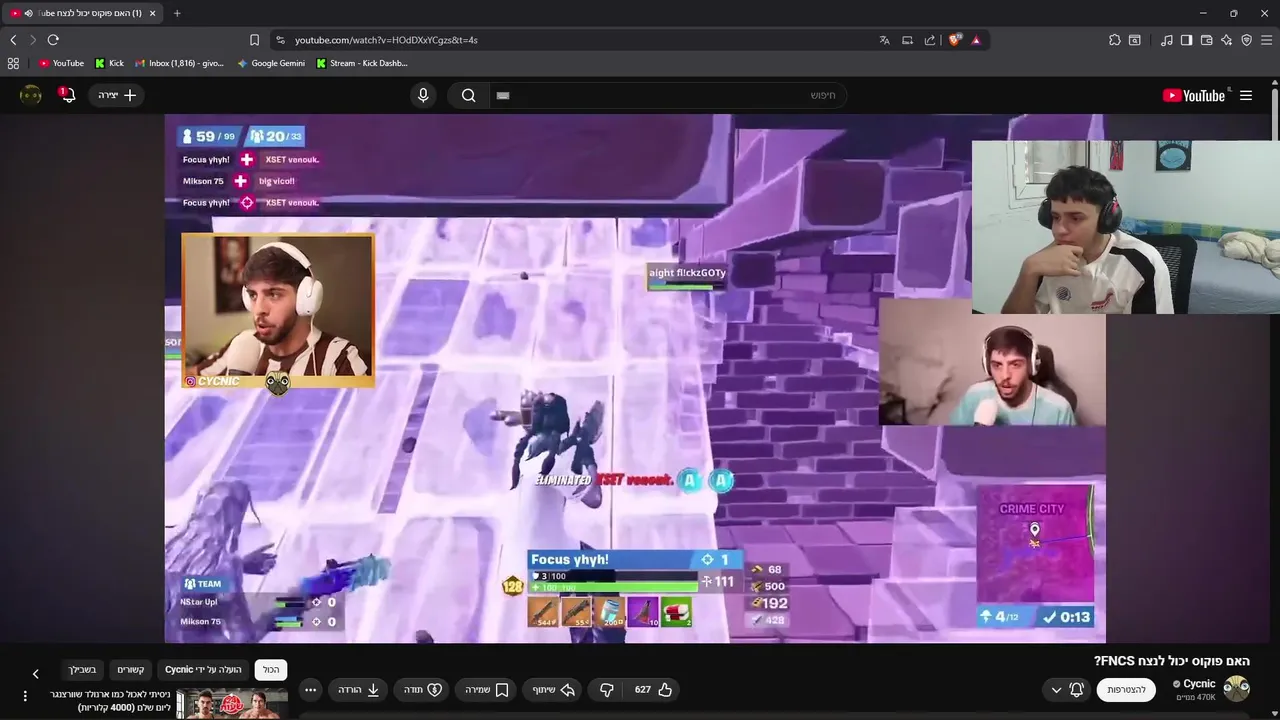This screenshot has width=1280, height=720.
Task: Search by voice microphone icon
Action: click(x=423, y=95)
